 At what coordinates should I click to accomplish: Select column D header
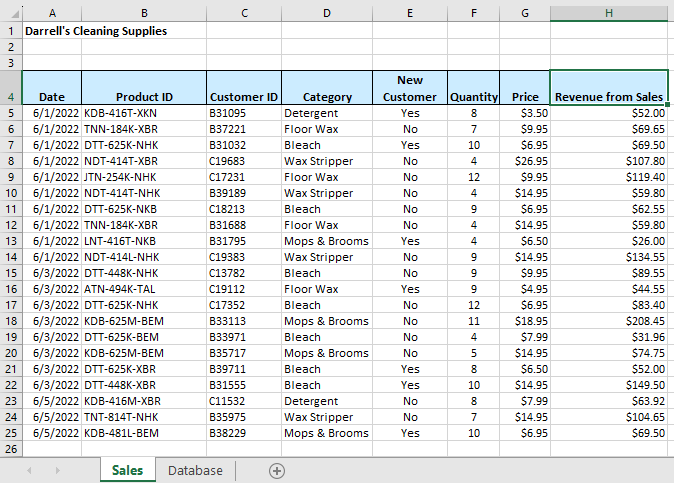[x=327, y=13]
